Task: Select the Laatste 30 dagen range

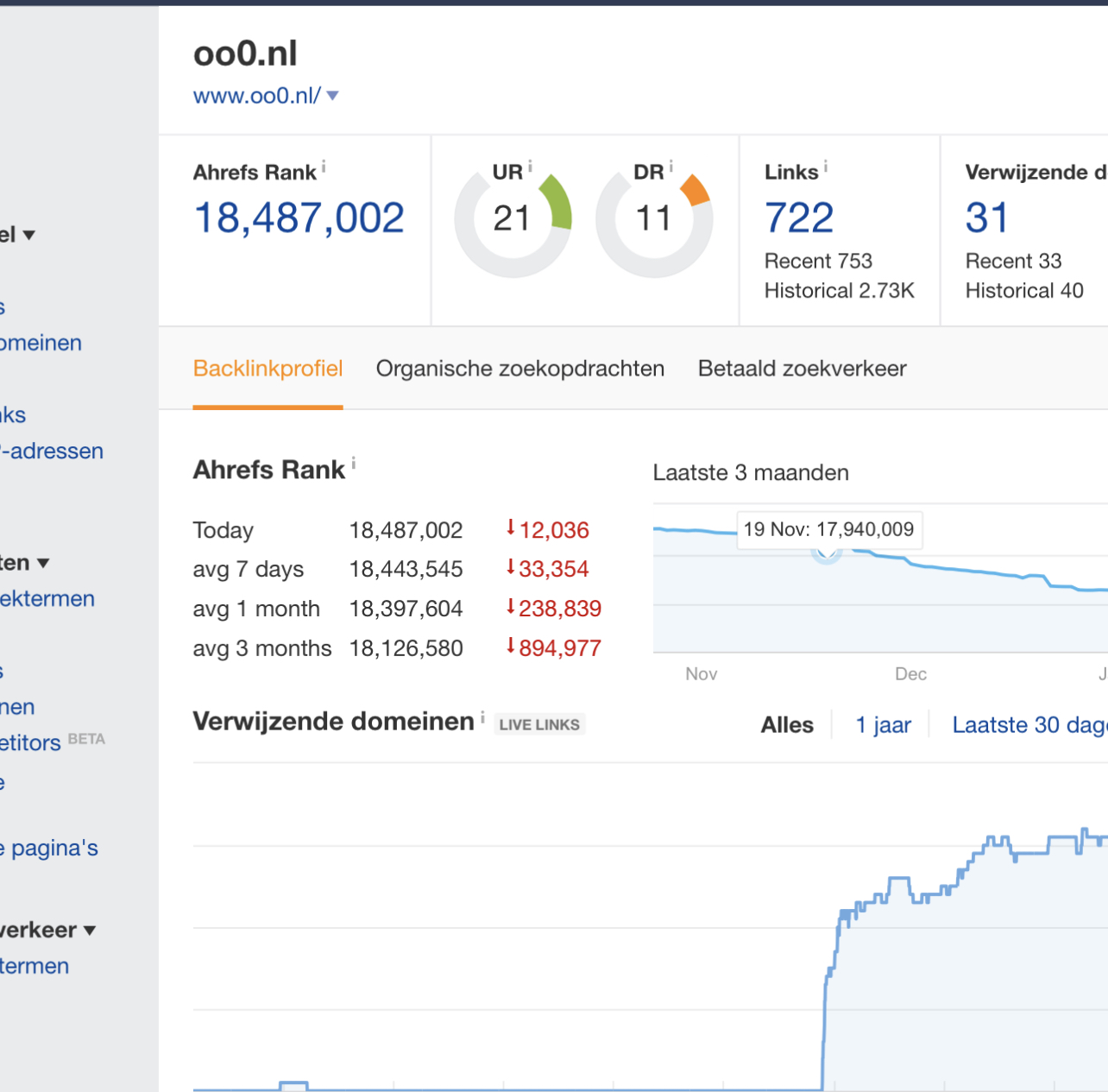Action: (x=1029, y=725)
